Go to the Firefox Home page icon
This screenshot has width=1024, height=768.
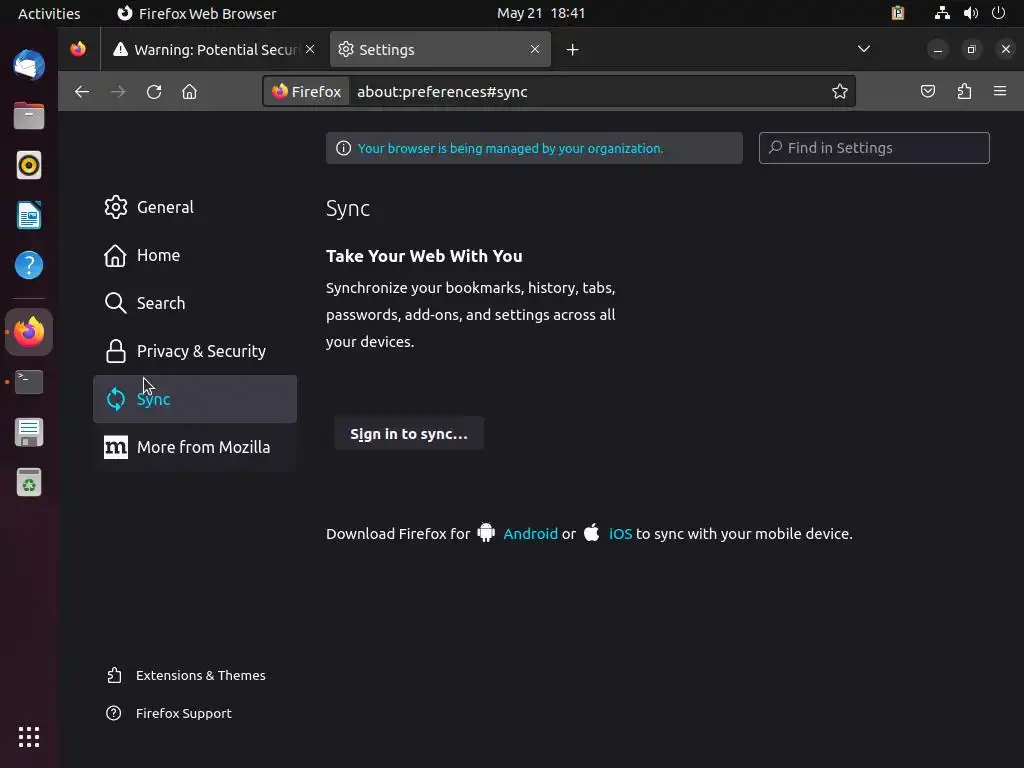[x=189, y=92]
